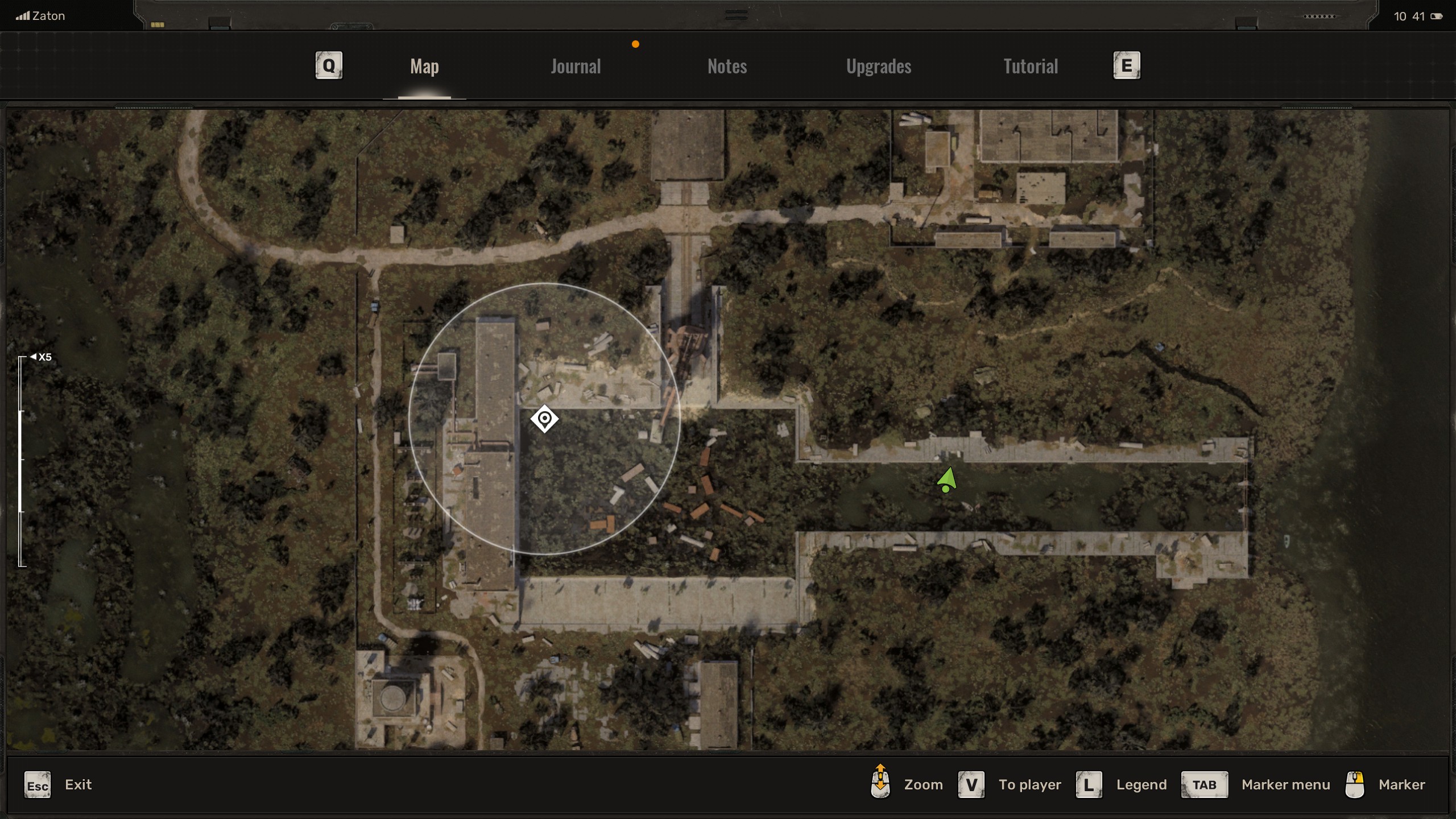Image resolution: width=1456 pixels, height=819 pixels.
Task: Select the Exit label
Action: 78,785
